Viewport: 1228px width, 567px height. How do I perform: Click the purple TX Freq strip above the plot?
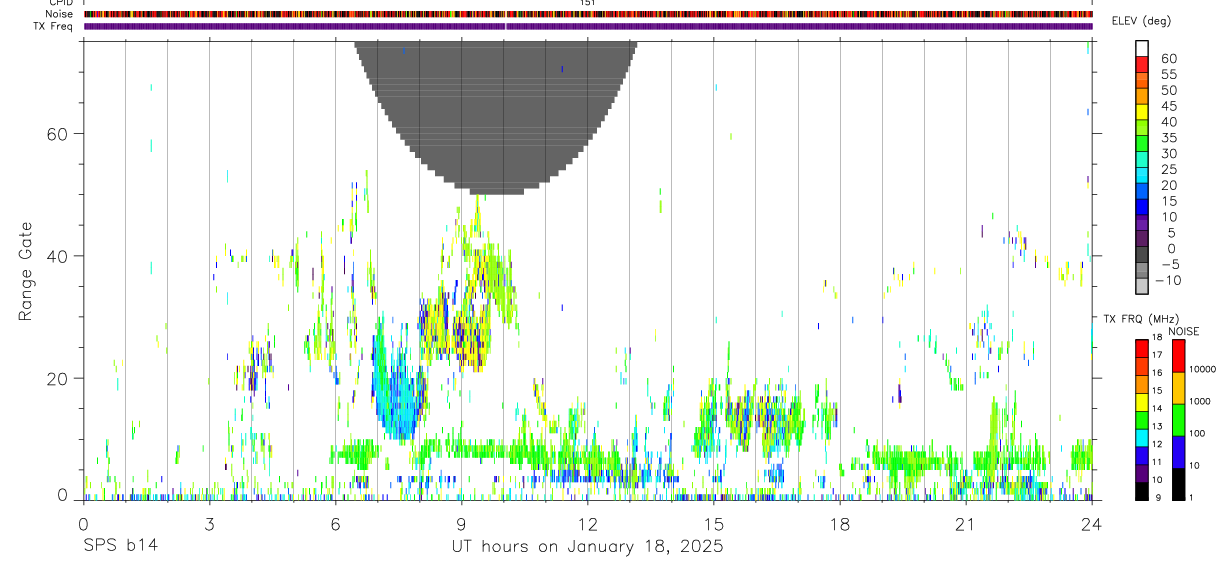click(x=588, y=26)
